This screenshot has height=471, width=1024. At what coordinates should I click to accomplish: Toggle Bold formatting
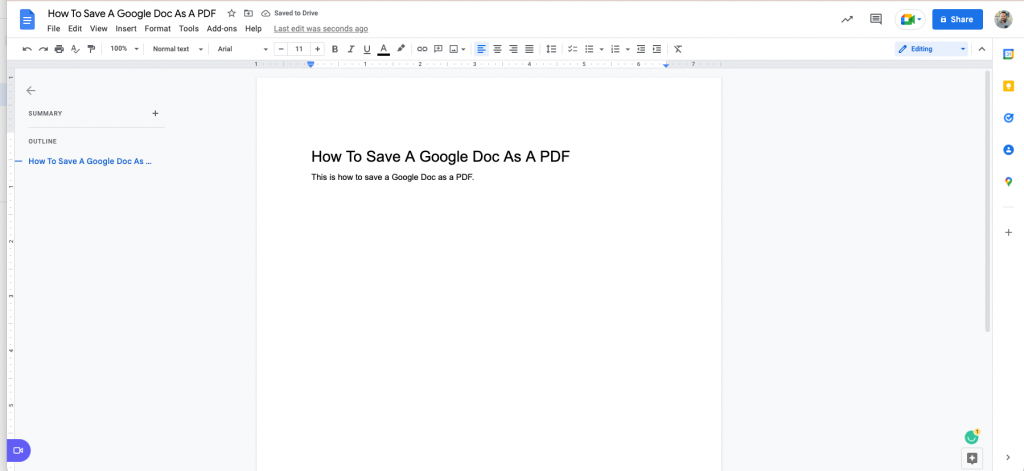(335, 49)
